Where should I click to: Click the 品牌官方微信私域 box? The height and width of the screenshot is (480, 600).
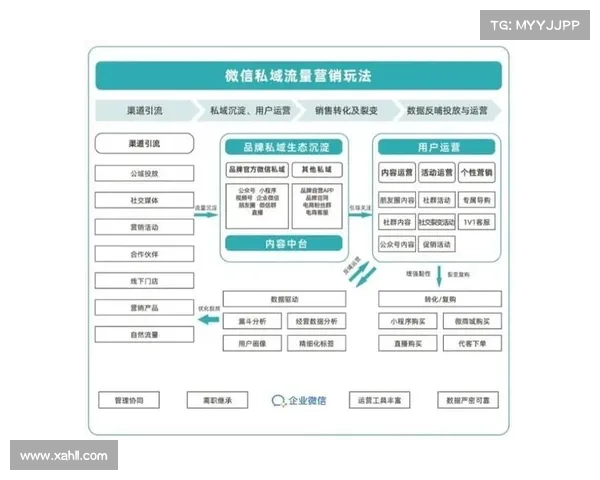point(257,170)
